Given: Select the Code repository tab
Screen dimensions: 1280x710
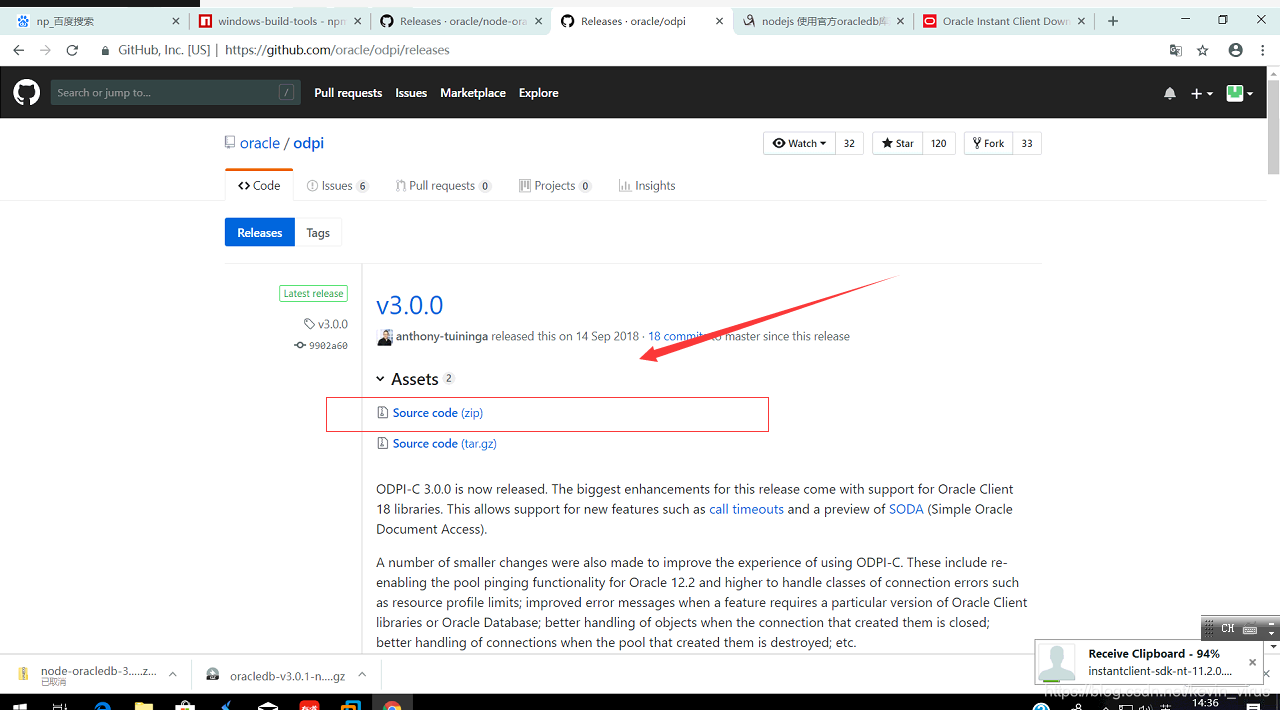Looking at the screenshot, I should tap(259, 186).
